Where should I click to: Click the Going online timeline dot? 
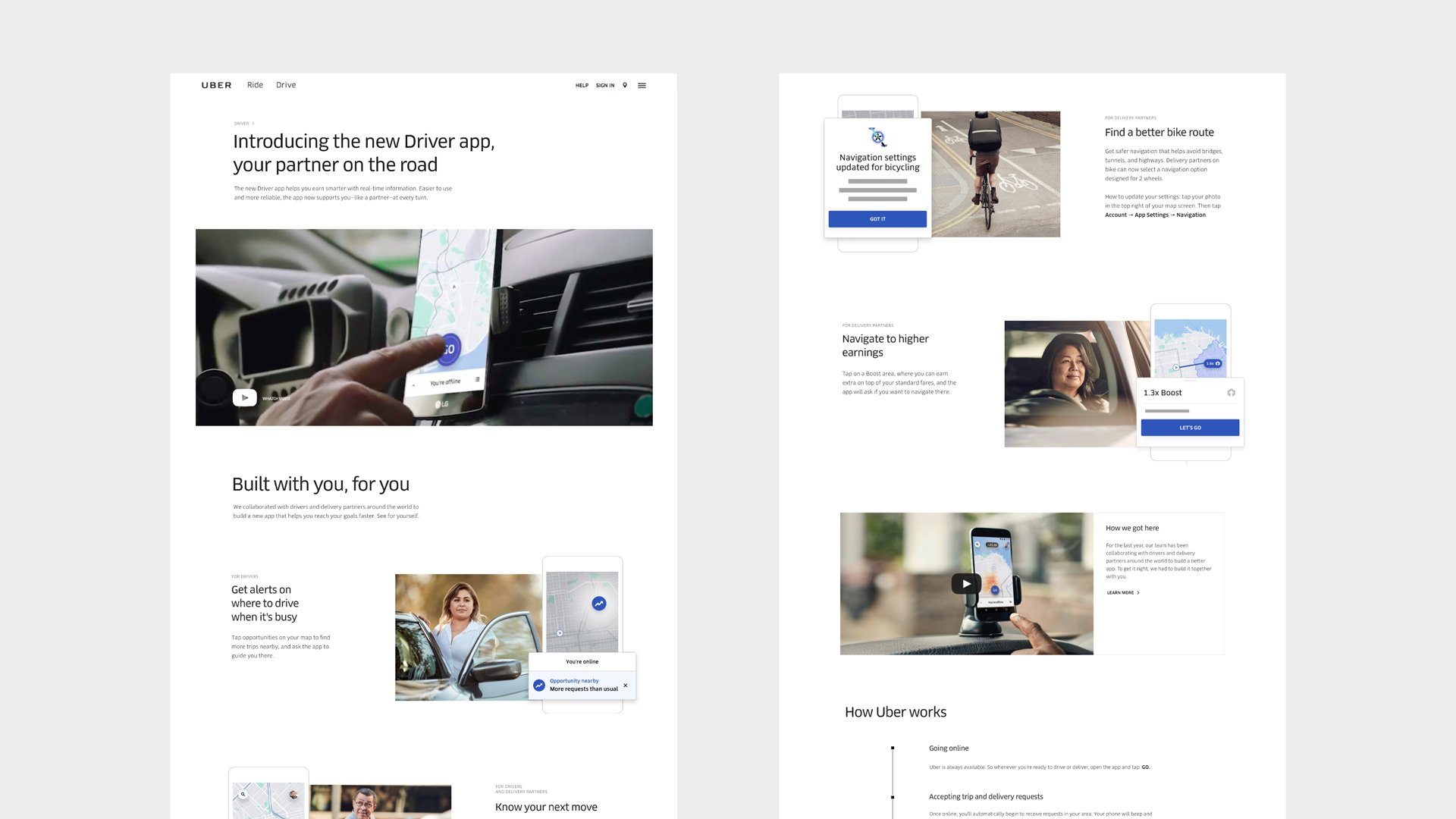[893, 748]
